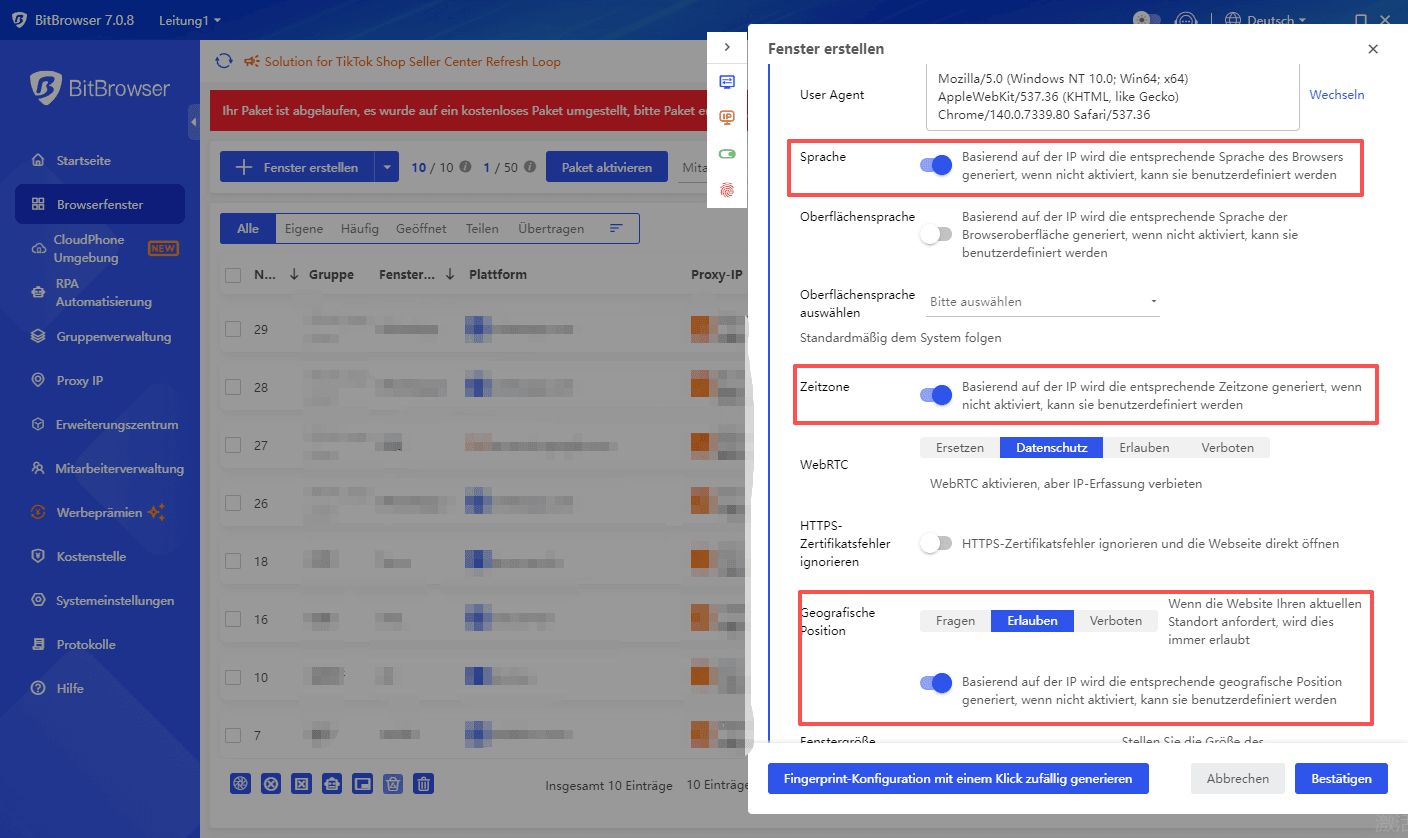Click the blue monitor settings icon in side strip
The width and height of the screenshot is (1408, 838).
point(727,82)
